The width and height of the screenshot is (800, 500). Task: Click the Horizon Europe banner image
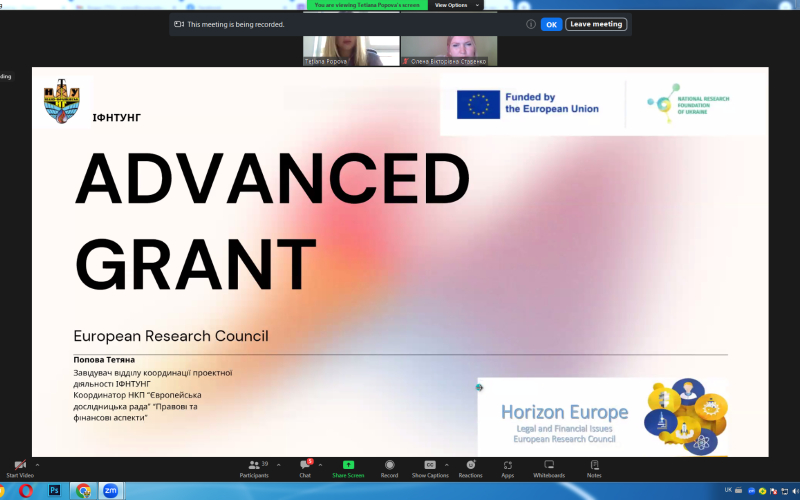pos(603,417)
